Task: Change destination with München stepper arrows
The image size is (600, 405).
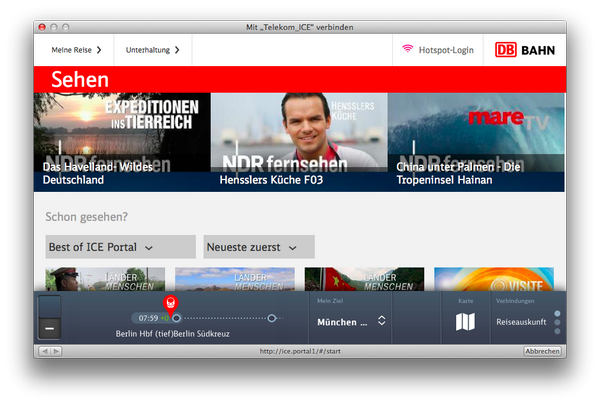Action: pos(382,320)
